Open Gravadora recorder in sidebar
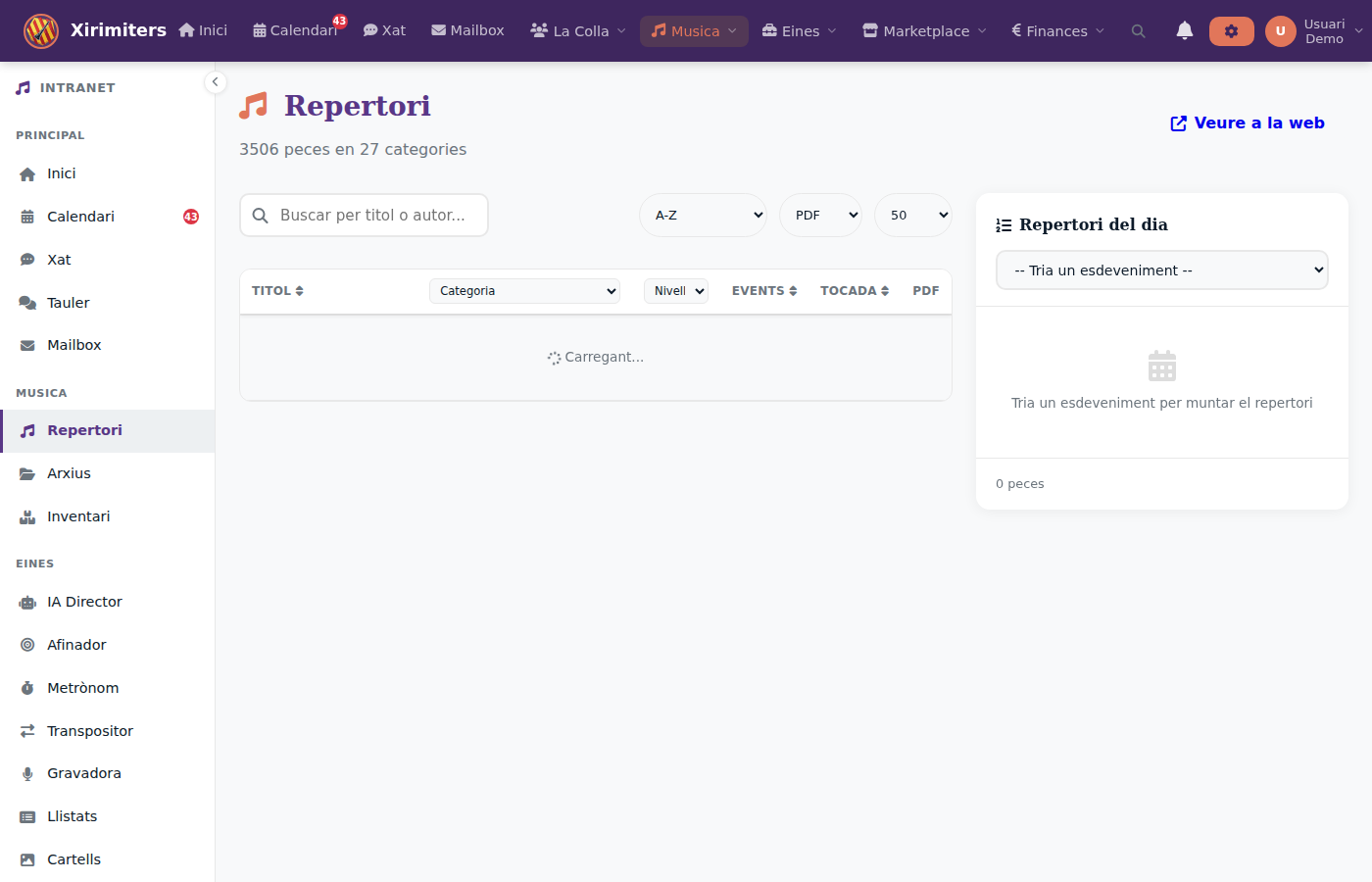 83,773
